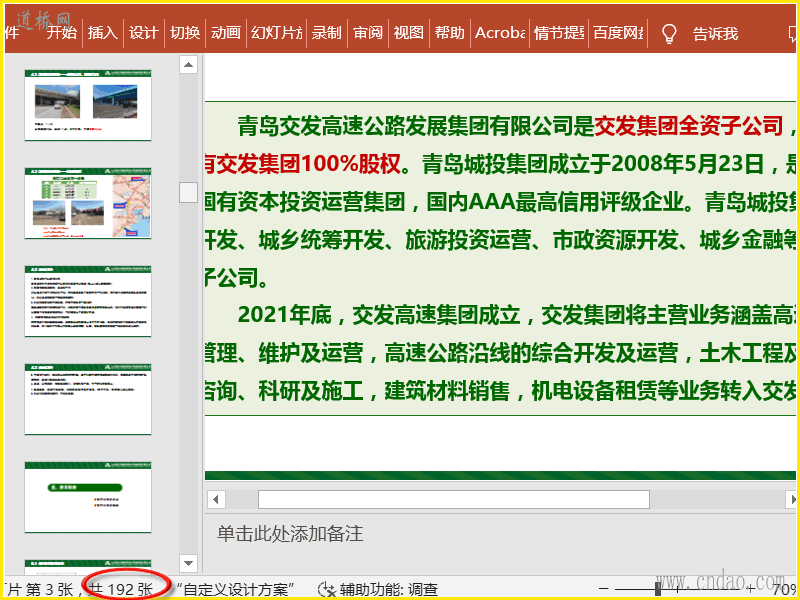Open the 动画 ribbon tab
This screenshot has width=800, height=600.
pyautogui.click(x=226, y=33)
